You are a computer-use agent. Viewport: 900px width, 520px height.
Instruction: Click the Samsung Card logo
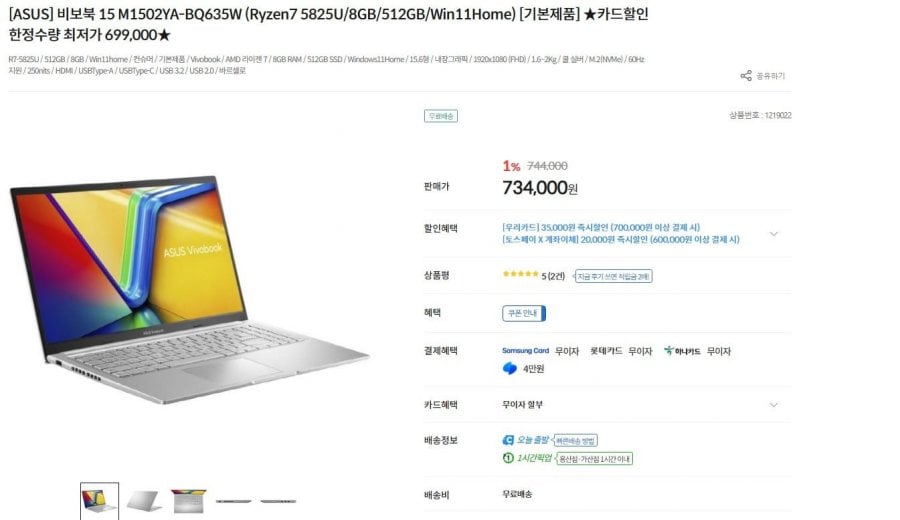click(x=525, y=351)
